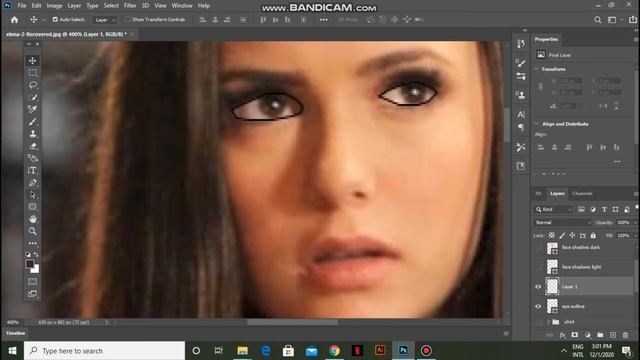
Task: Click the add layer style fx icon
Action: [x=562, y=335]
